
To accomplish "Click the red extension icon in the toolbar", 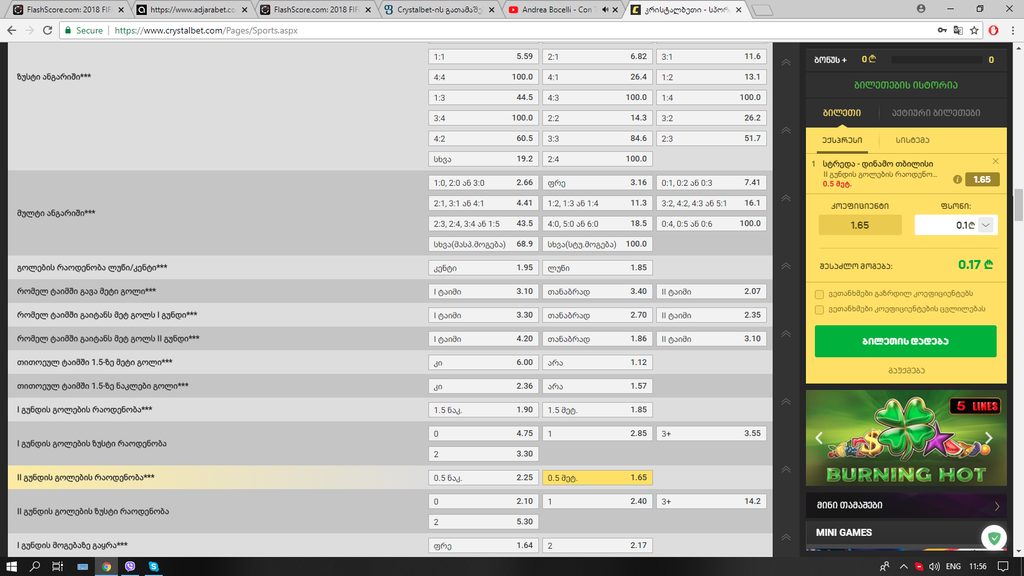I will tap(993, 30).
